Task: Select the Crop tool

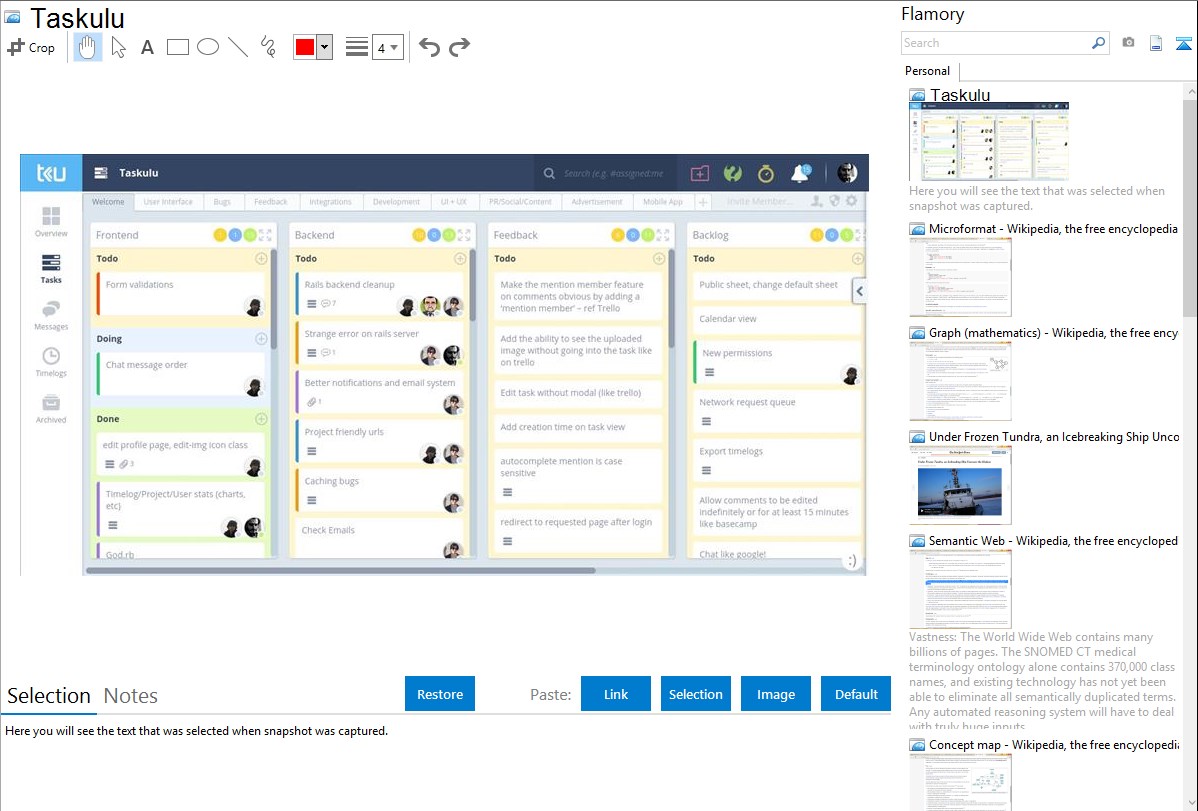Action: (x=31, y=47)
